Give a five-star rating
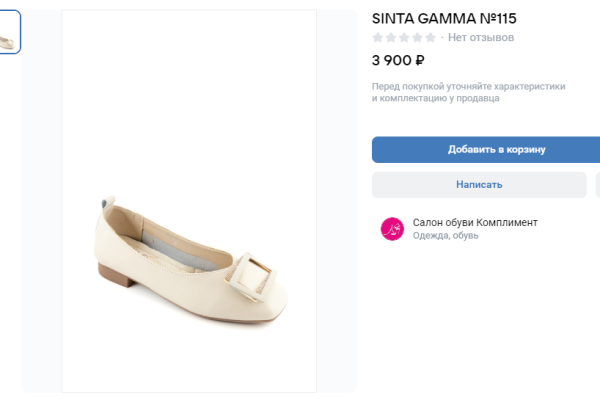This screenshot has height=400, width=600. 430,38
